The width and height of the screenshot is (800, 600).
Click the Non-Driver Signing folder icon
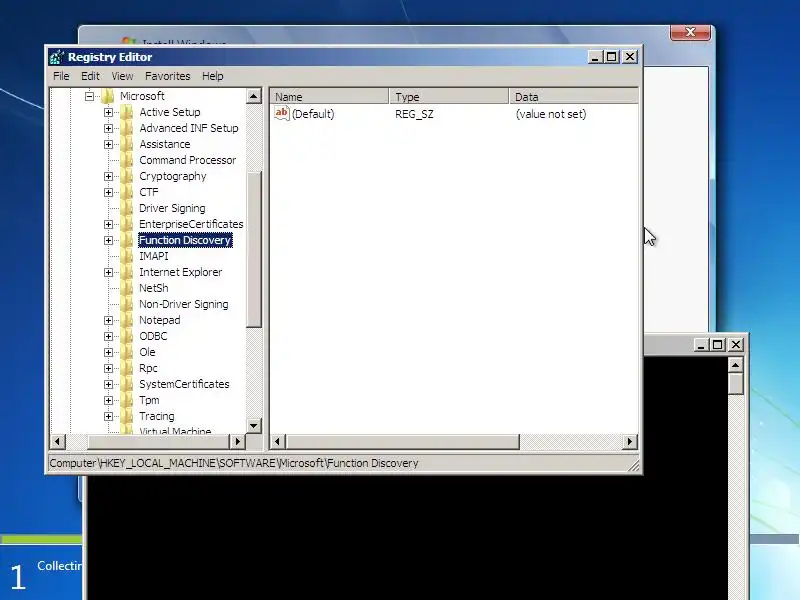click(x=127, y=304)
